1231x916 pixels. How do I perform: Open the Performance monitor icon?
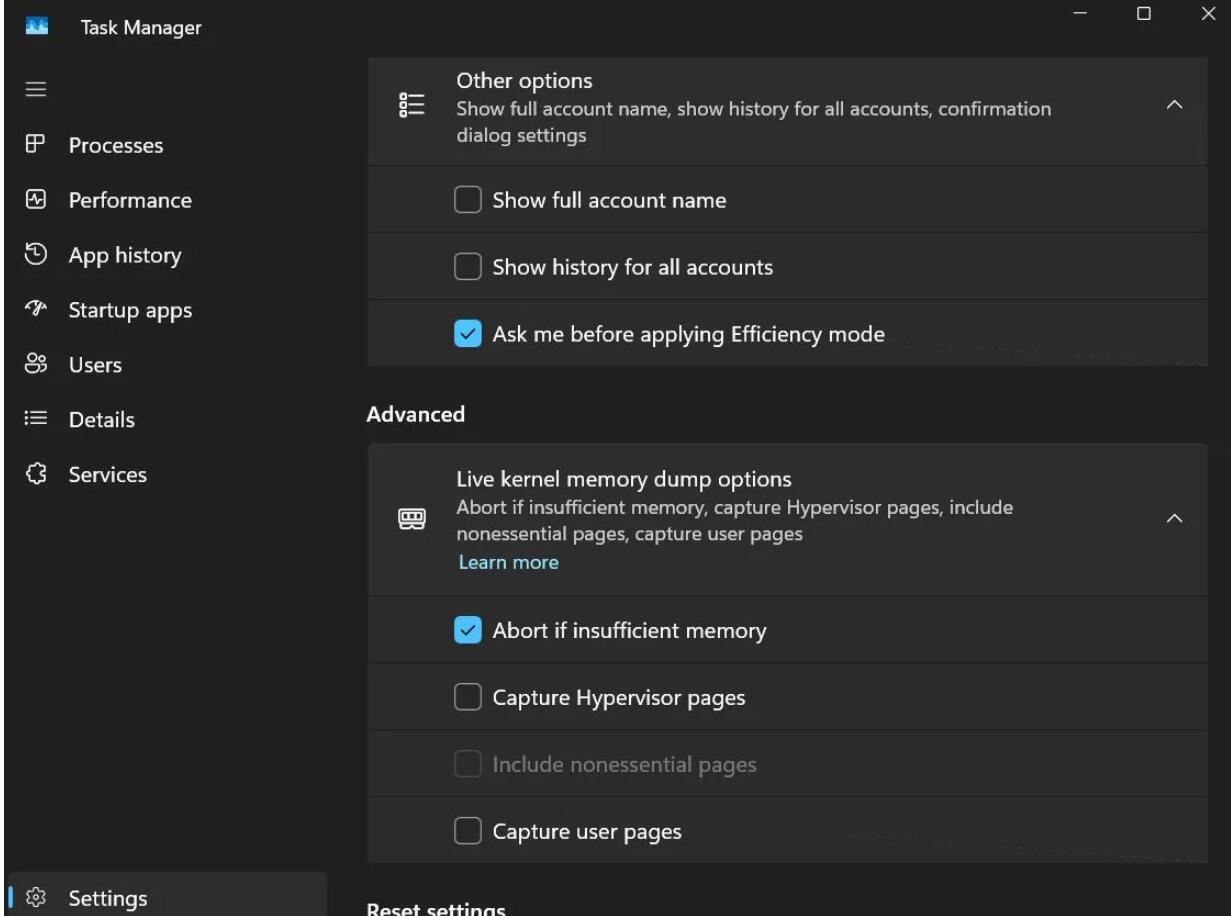pyautogui.click(x=33, y=200)
